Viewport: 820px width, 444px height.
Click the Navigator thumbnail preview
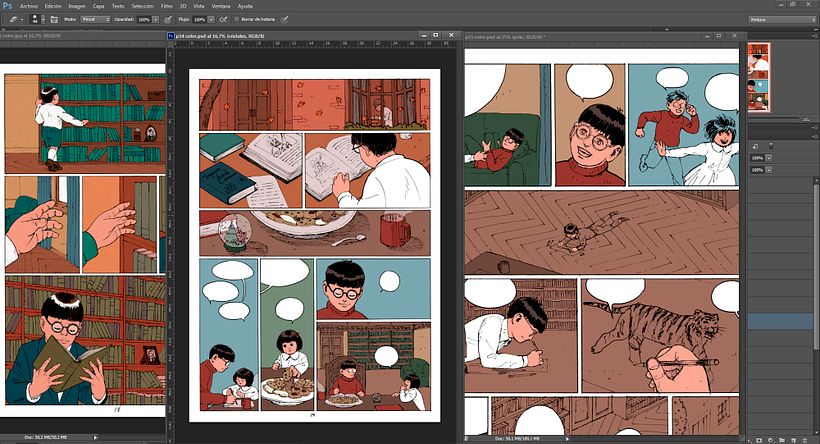758,77
